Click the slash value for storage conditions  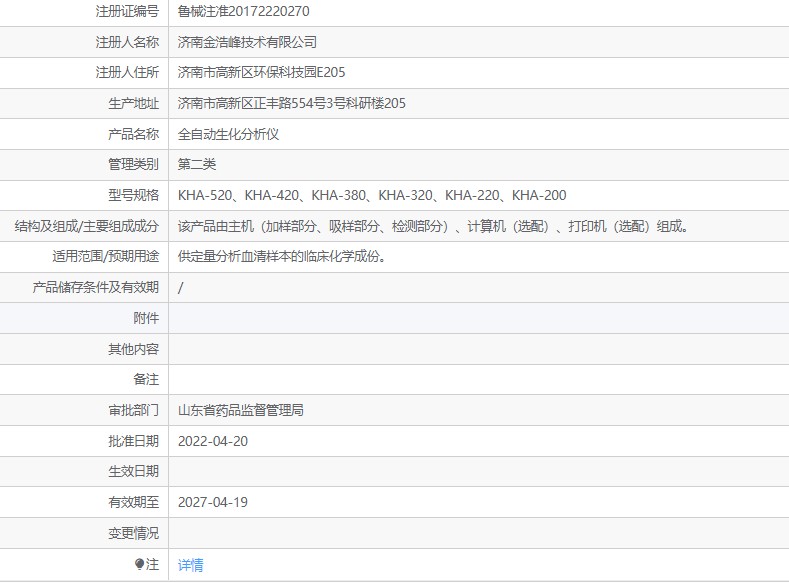pos(181,288)
